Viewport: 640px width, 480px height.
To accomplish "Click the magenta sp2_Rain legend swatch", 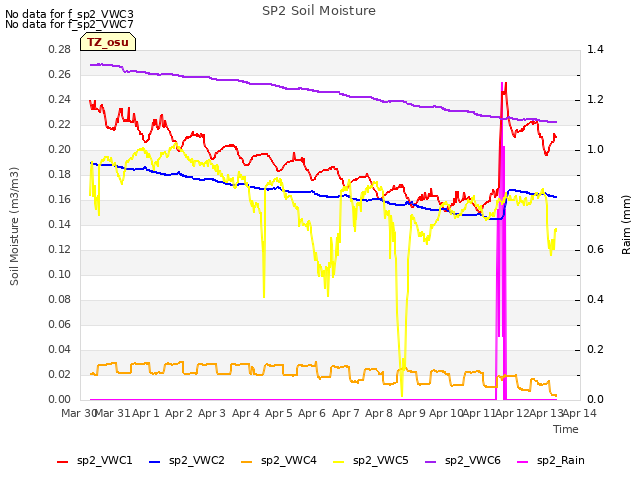I will (x=522, y=462).
